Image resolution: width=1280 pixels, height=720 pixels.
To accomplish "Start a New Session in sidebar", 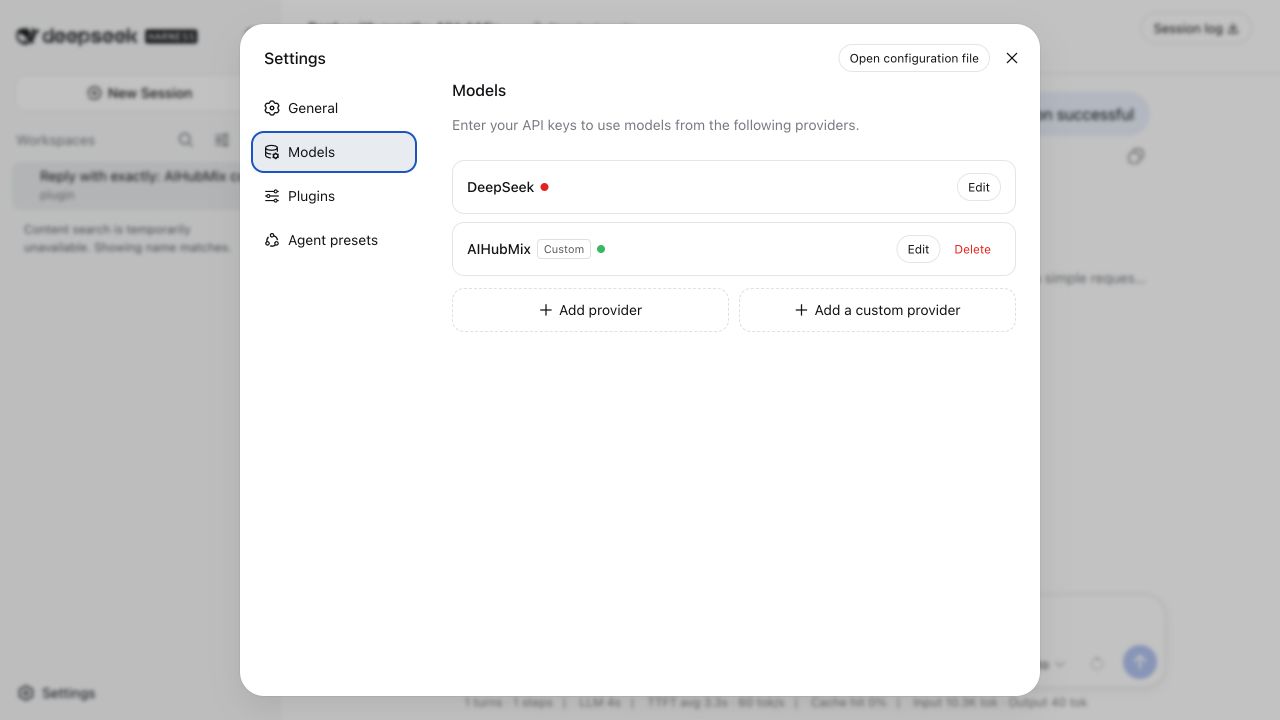I will pyautogui.click(x=139, y=93).
